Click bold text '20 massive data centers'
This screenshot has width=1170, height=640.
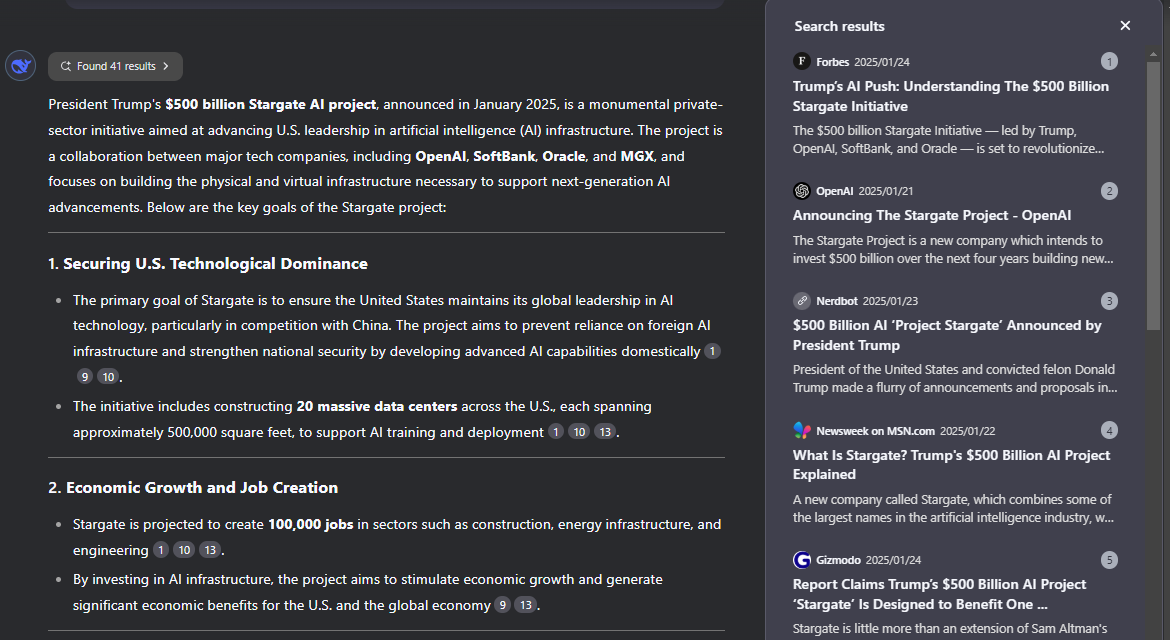click(x=377, y=407)
